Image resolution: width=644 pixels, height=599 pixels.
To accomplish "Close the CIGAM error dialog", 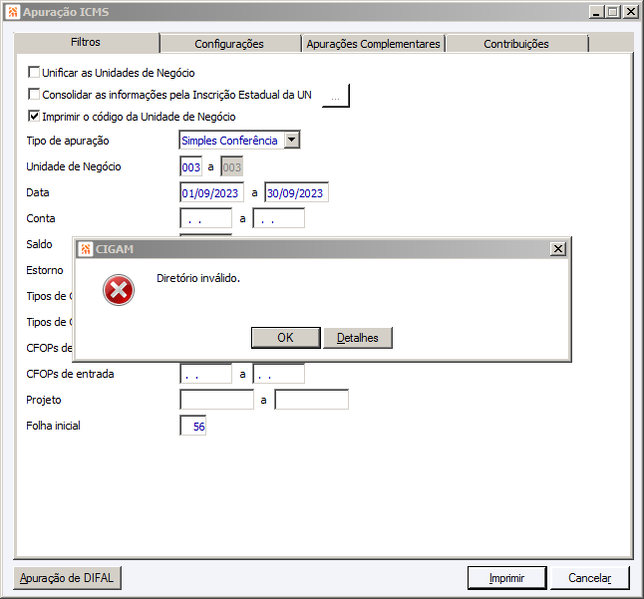I will click(x=558, y=249).
